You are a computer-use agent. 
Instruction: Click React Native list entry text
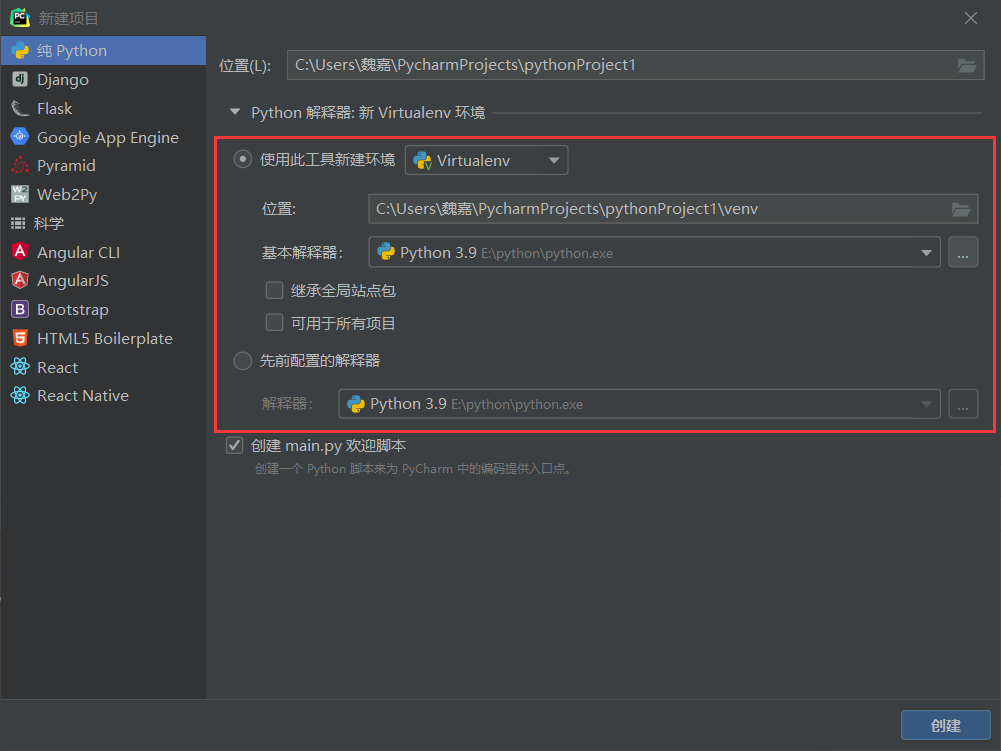(x=83, y=396)
